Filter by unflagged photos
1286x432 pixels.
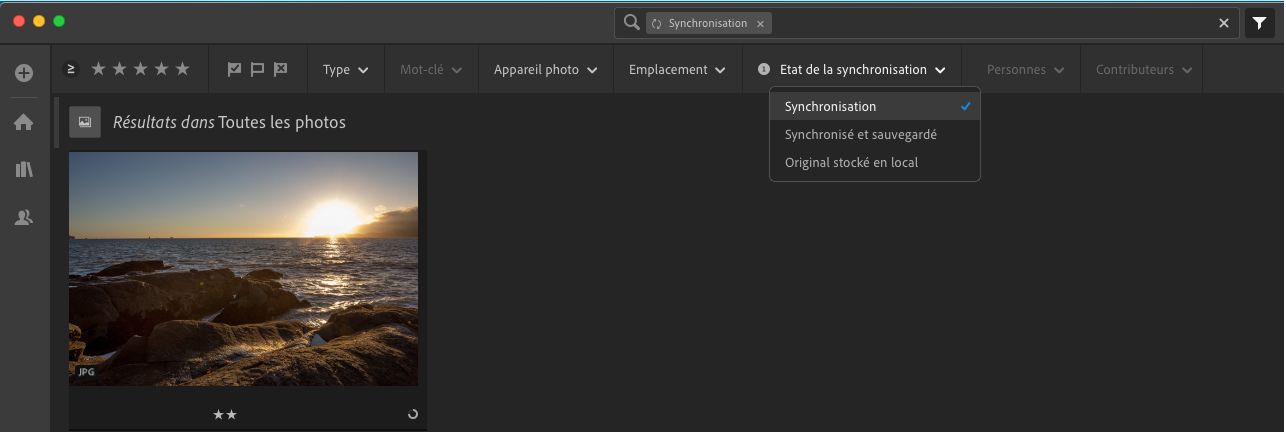[x=257, y=69]
